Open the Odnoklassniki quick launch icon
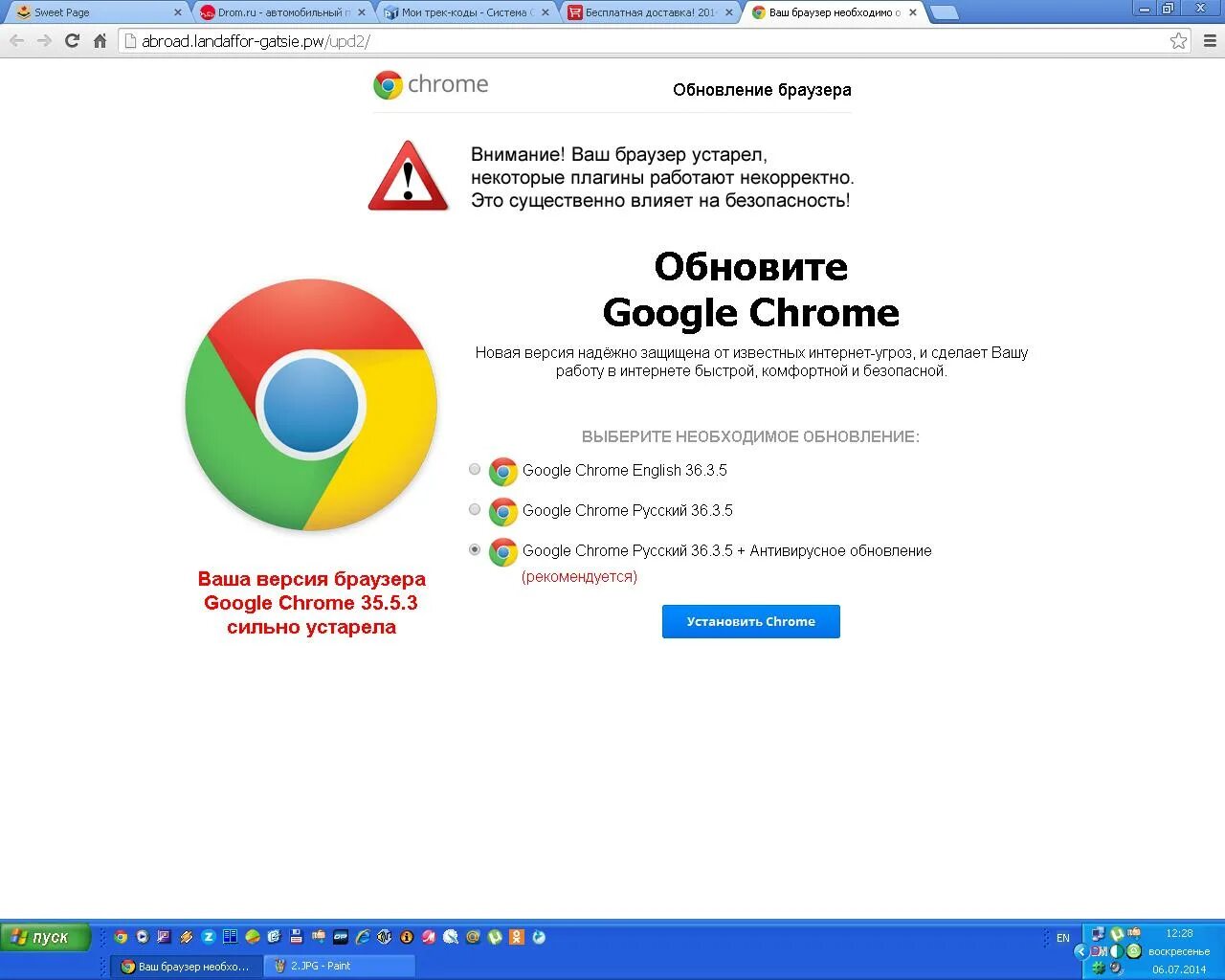 [x=517, y=937]
